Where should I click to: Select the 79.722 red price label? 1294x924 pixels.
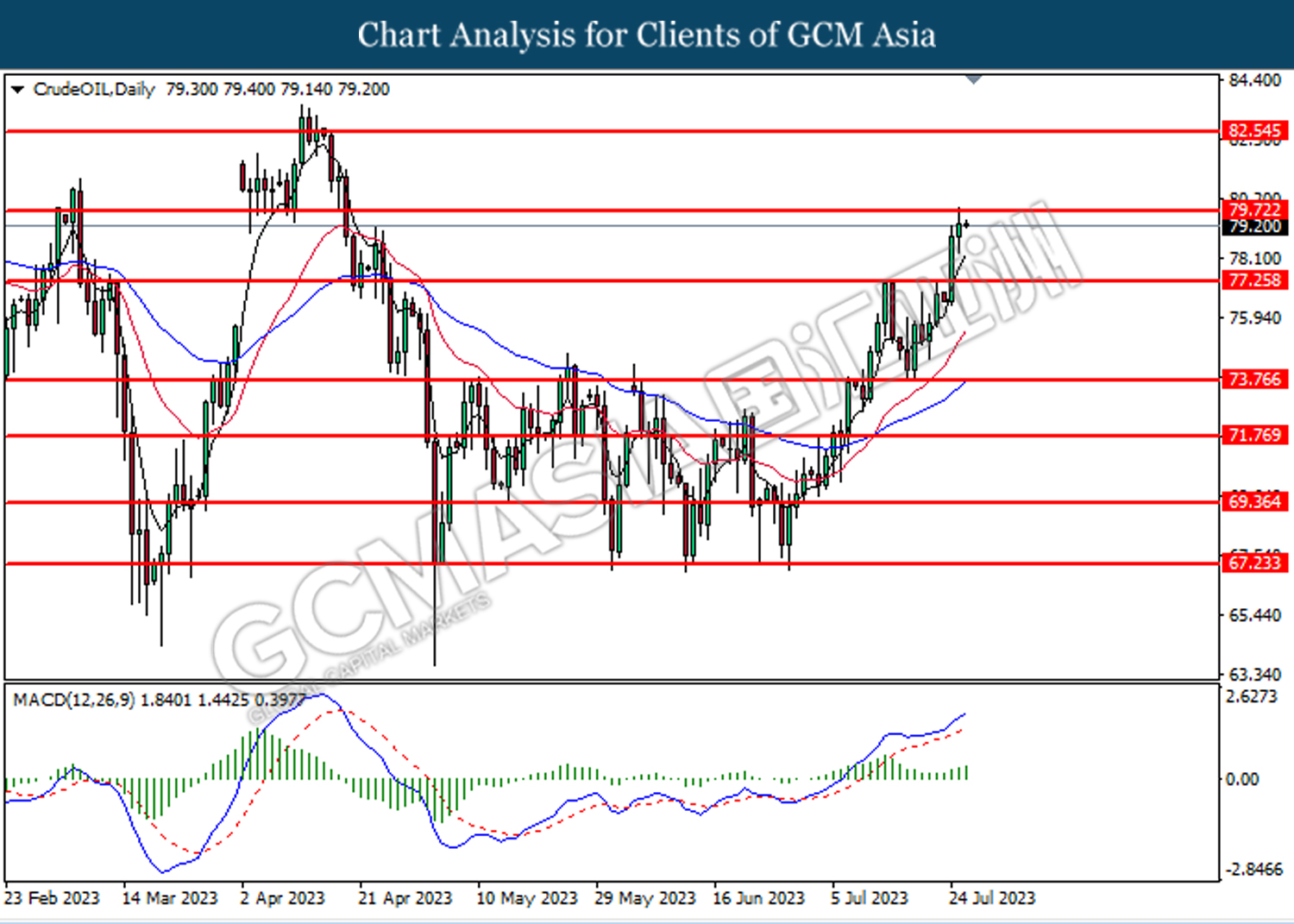(x=1255, y=210)
